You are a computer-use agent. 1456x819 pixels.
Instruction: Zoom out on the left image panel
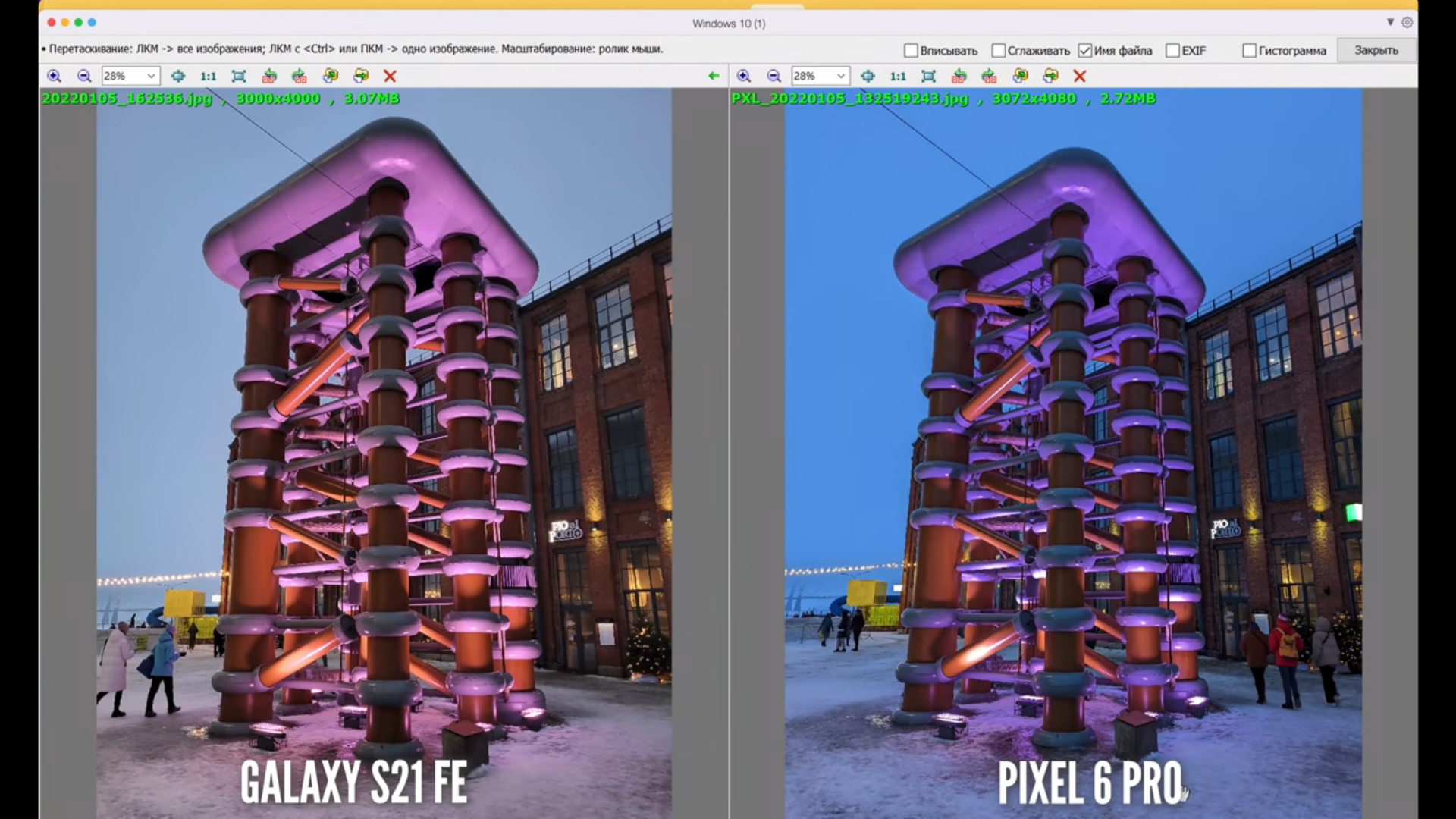click(x=84, y=76)
